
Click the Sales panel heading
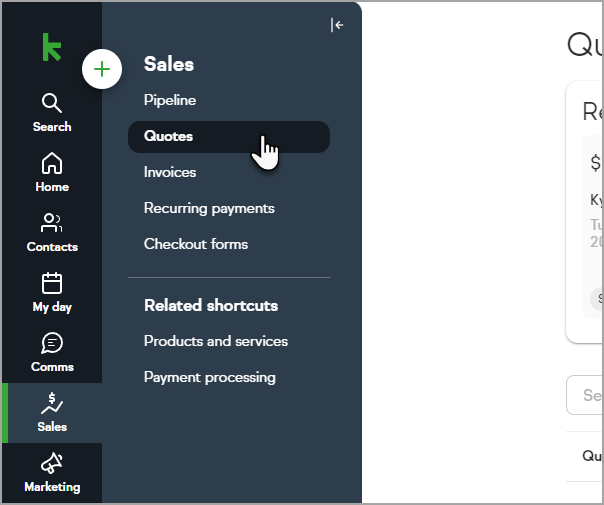[169, 64]
